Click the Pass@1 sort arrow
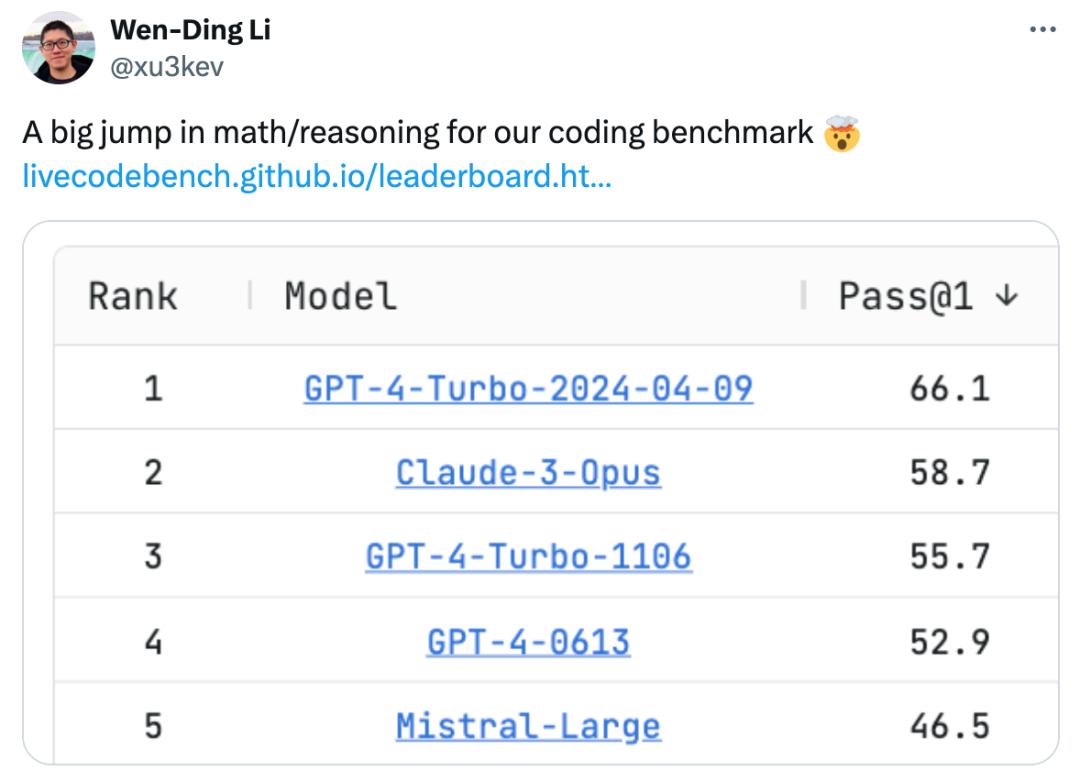Screen dimensions: 1080x770 pyautogui.click(x=1008, y=296)
